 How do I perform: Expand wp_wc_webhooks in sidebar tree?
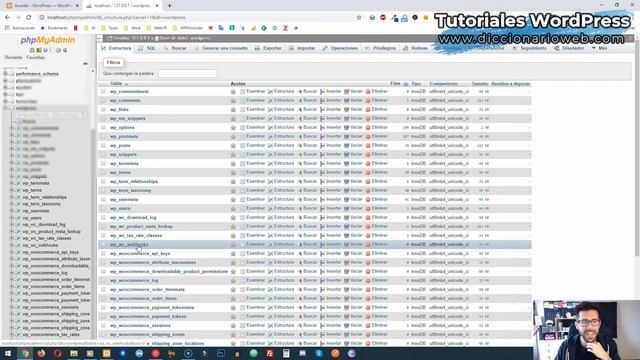click(x=12, y=245)
